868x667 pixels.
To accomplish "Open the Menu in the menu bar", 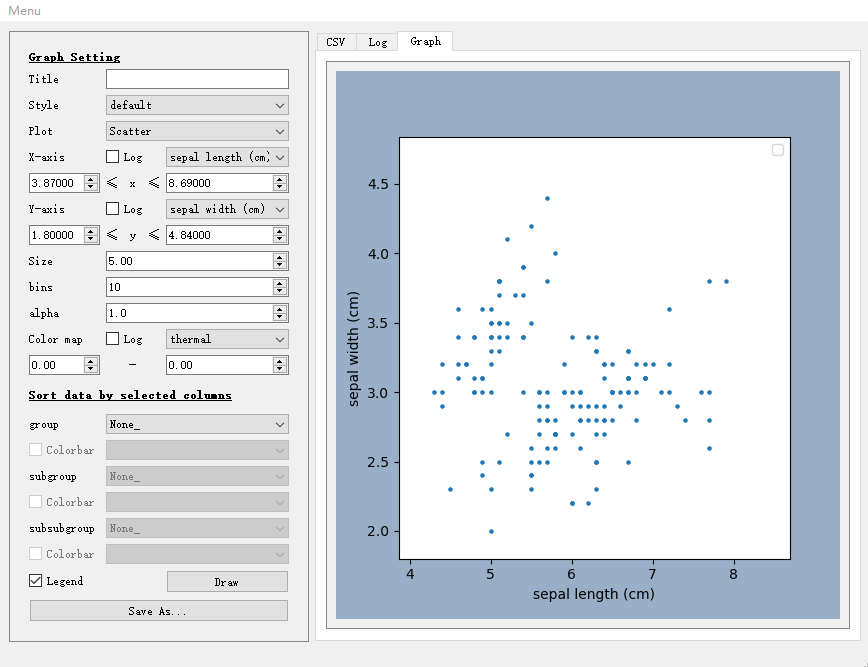I will click(24, 11).
